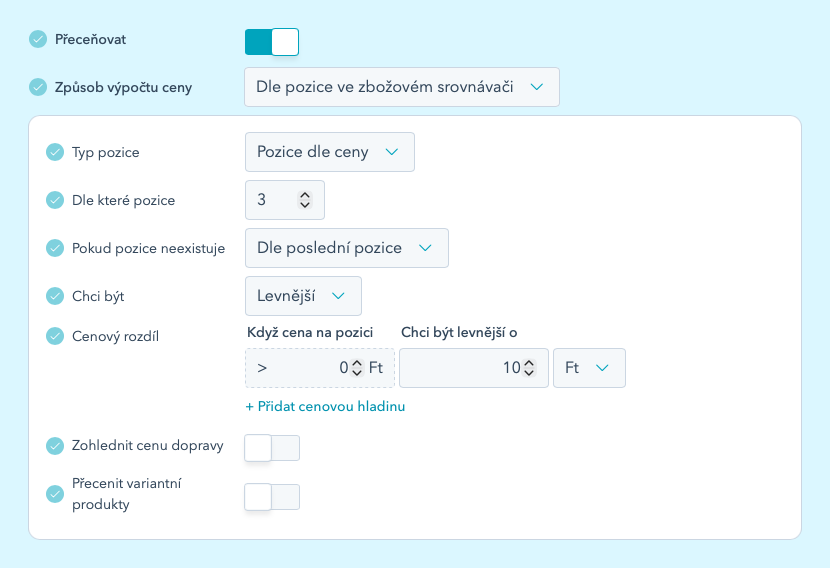Viewport: 830px width, 568px height.
Task: Click the checkmark icon beside Způsob výpočtu ceny
Action: (38, 87)
